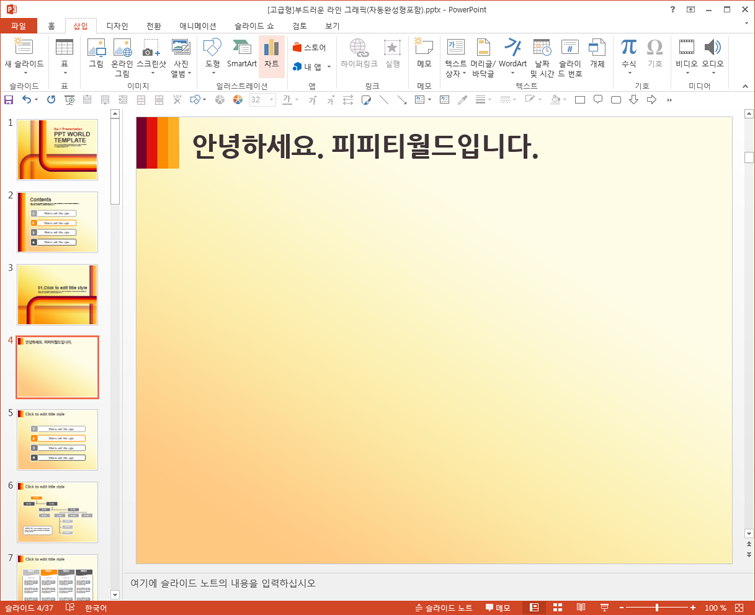The height and width of the screenshot is (615, 755).
Task: Fit slide to current window
Action: click(740, 608)
